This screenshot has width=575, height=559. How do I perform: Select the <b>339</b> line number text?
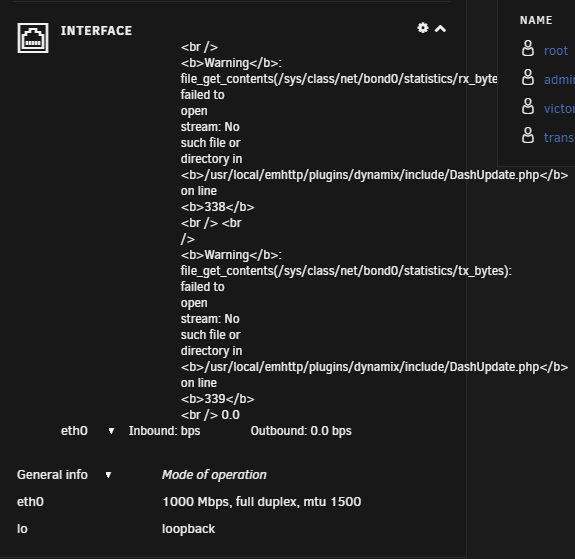217,399
